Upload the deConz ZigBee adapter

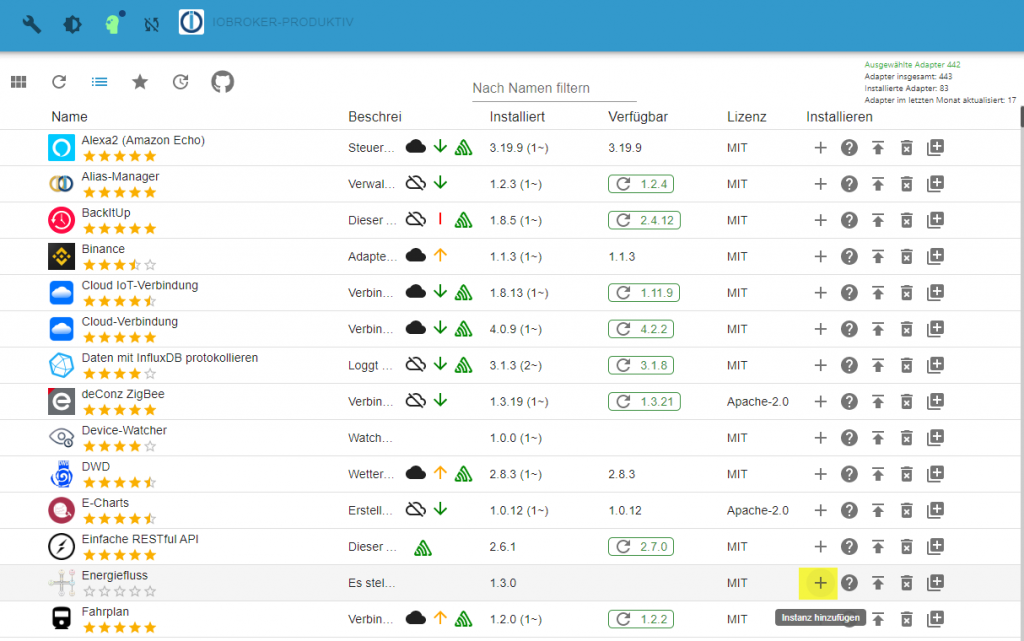point(878,401)
